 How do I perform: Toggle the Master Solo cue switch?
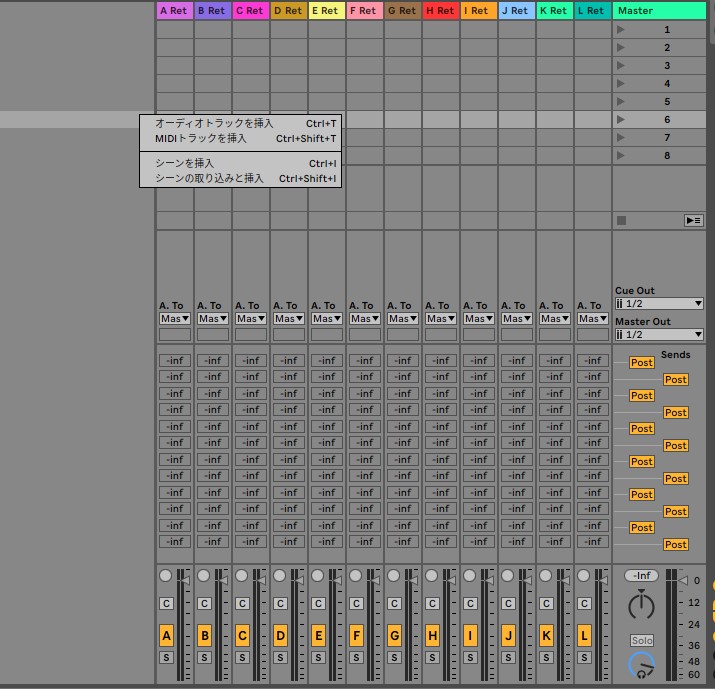pyautogui.click(x=642, y=641)
